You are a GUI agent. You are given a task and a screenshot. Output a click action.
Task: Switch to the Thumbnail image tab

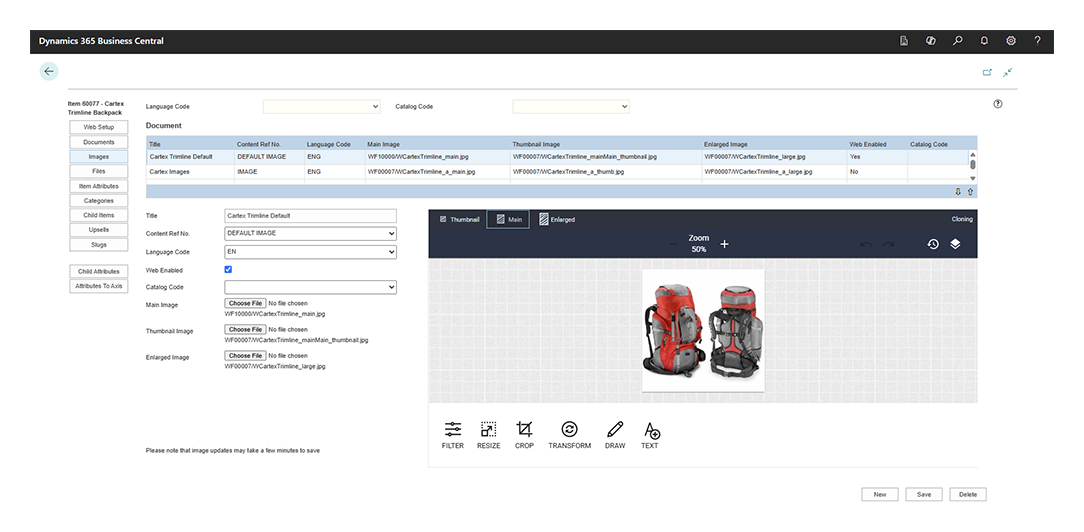click(459, 219)
